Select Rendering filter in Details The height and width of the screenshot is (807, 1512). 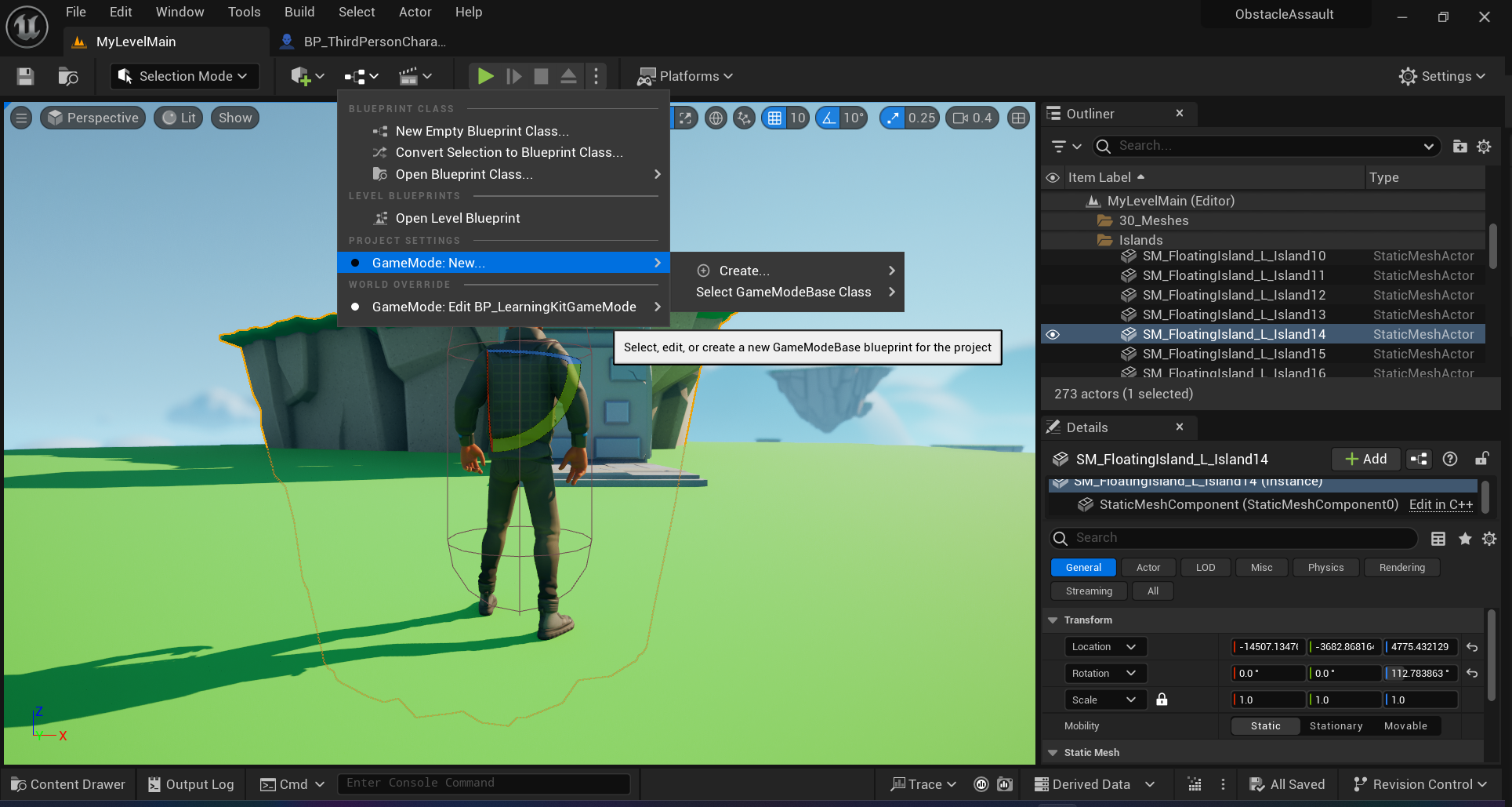pyautogui.click(x=1401, y=567)
